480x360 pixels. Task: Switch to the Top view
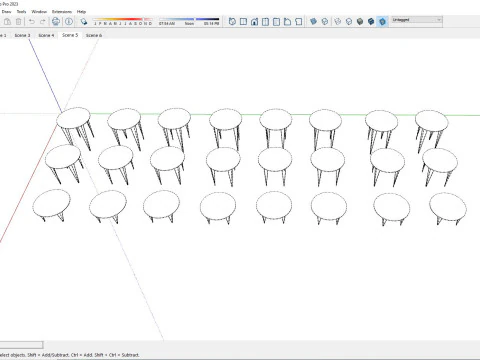(243, 22)
